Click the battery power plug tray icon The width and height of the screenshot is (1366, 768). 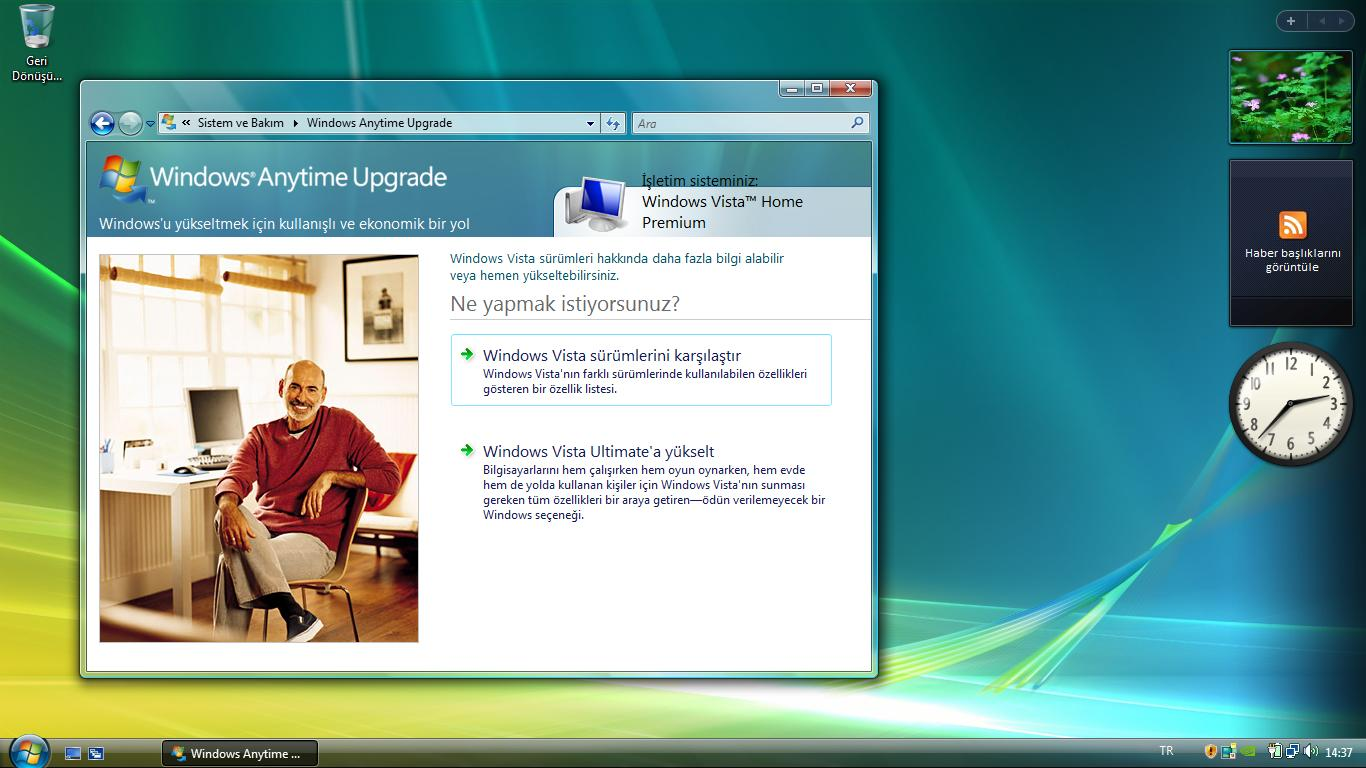[1275, 751]
